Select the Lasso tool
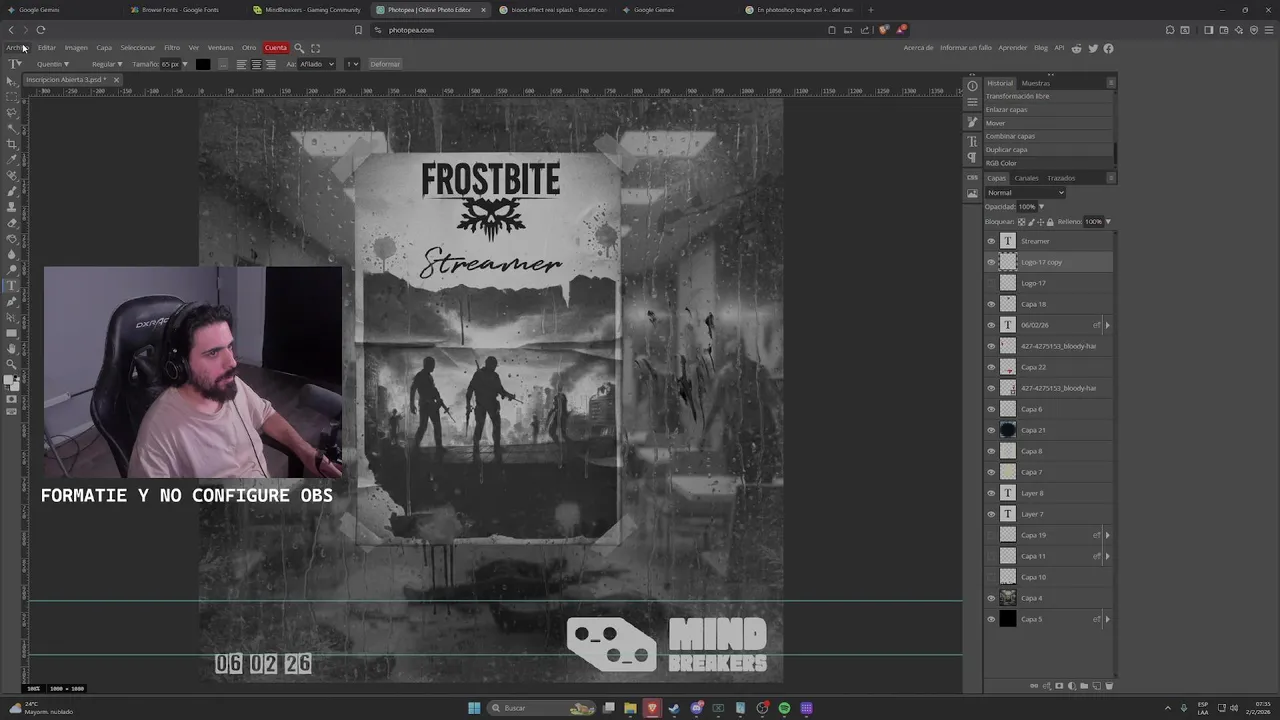 [12, 112]
